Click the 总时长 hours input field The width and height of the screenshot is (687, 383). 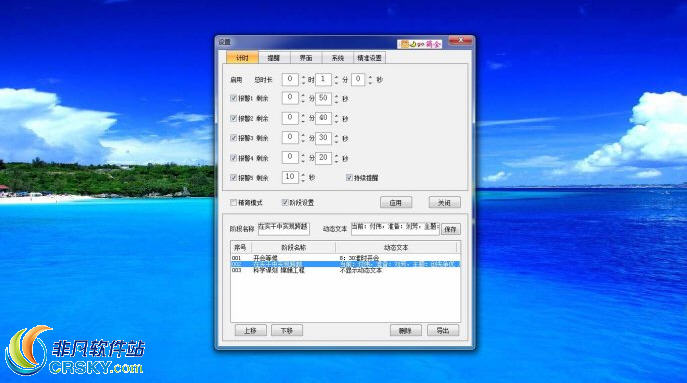click(x=290, y=79)
